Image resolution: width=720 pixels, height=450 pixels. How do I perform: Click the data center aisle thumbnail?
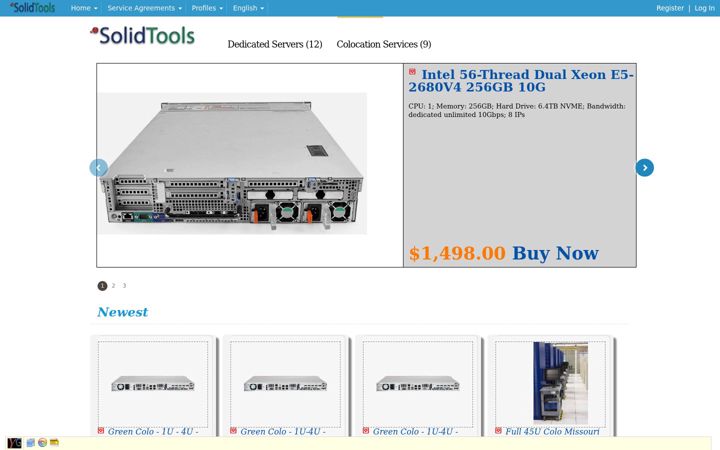(x=560, y=382)
